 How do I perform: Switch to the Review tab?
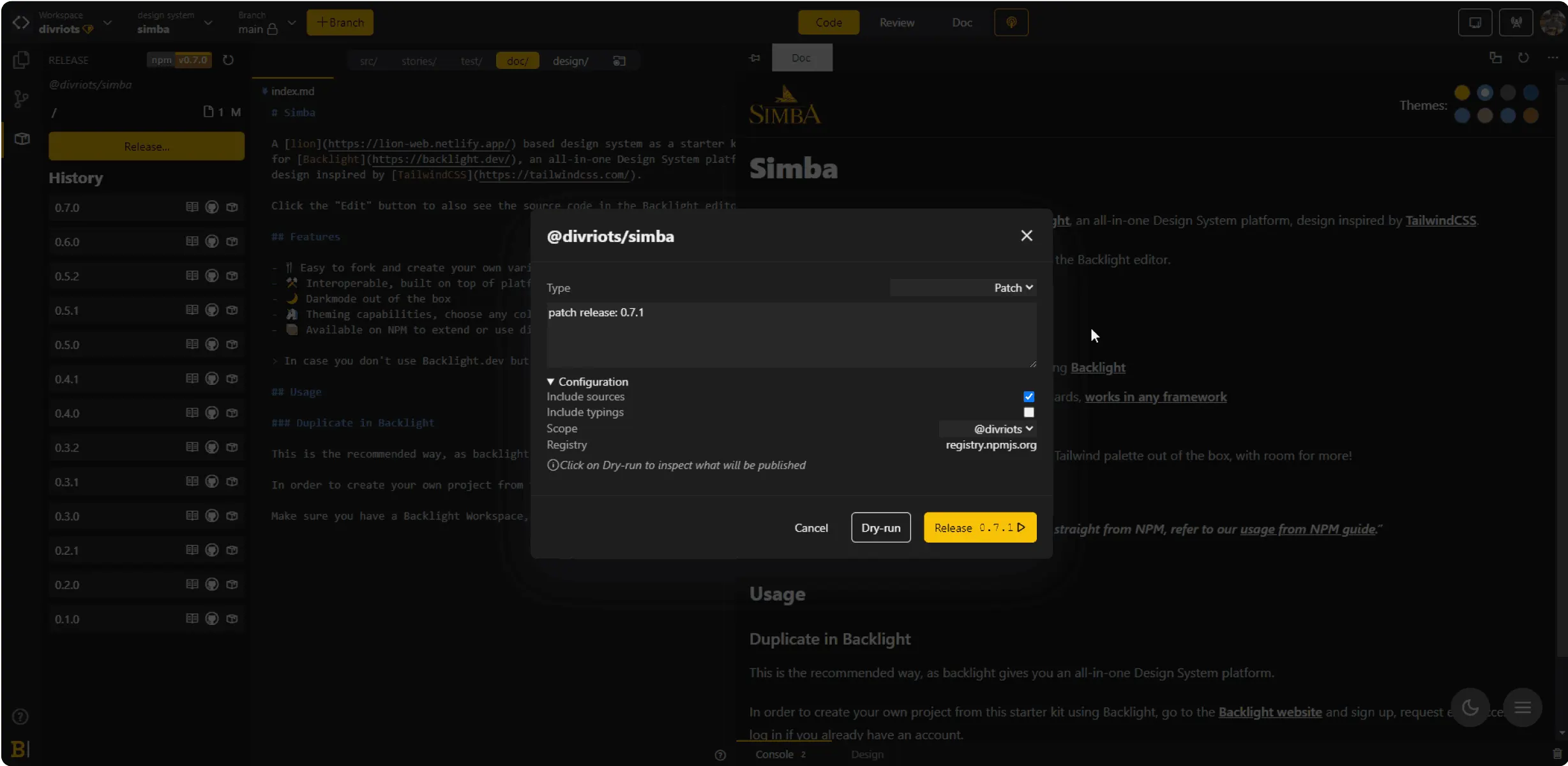(896, 22)
